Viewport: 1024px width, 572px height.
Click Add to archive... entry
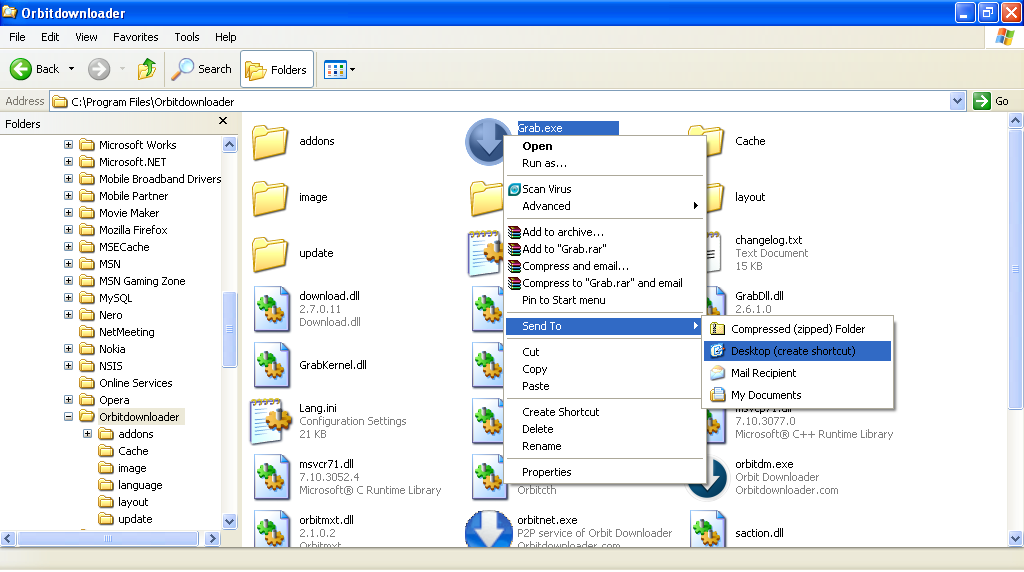(x=605, y=232)
